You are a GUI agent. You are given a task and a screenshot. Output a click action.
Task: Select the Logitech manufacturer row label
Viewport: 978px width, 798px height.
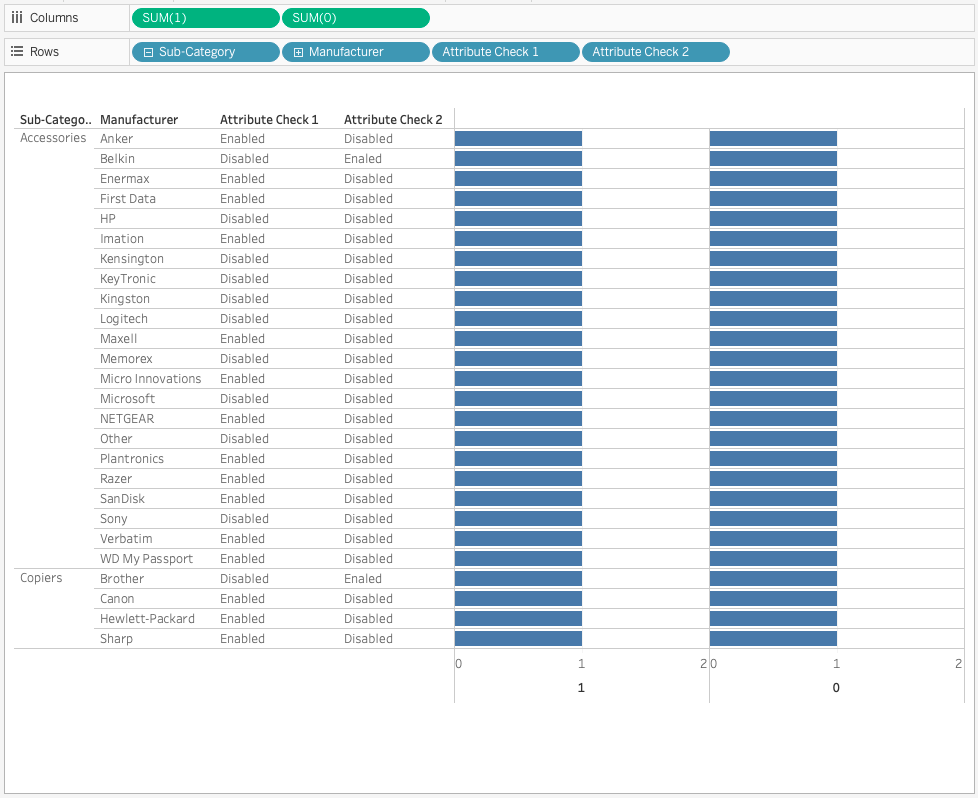[x=124, y=319]
